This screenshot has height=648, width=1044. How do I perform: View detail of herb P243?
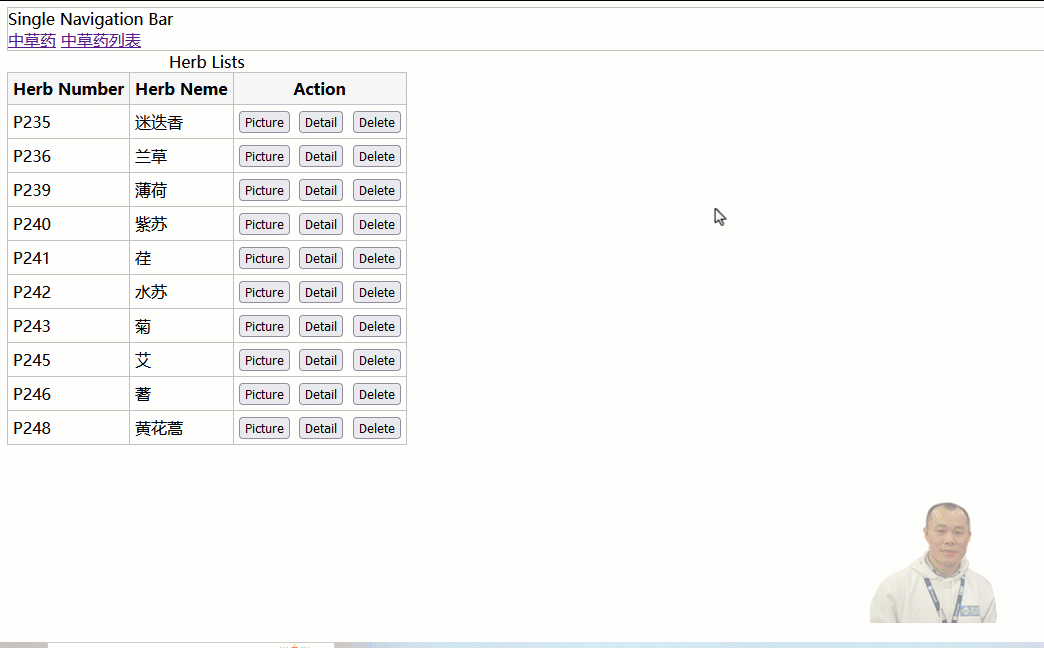point(321,326)
